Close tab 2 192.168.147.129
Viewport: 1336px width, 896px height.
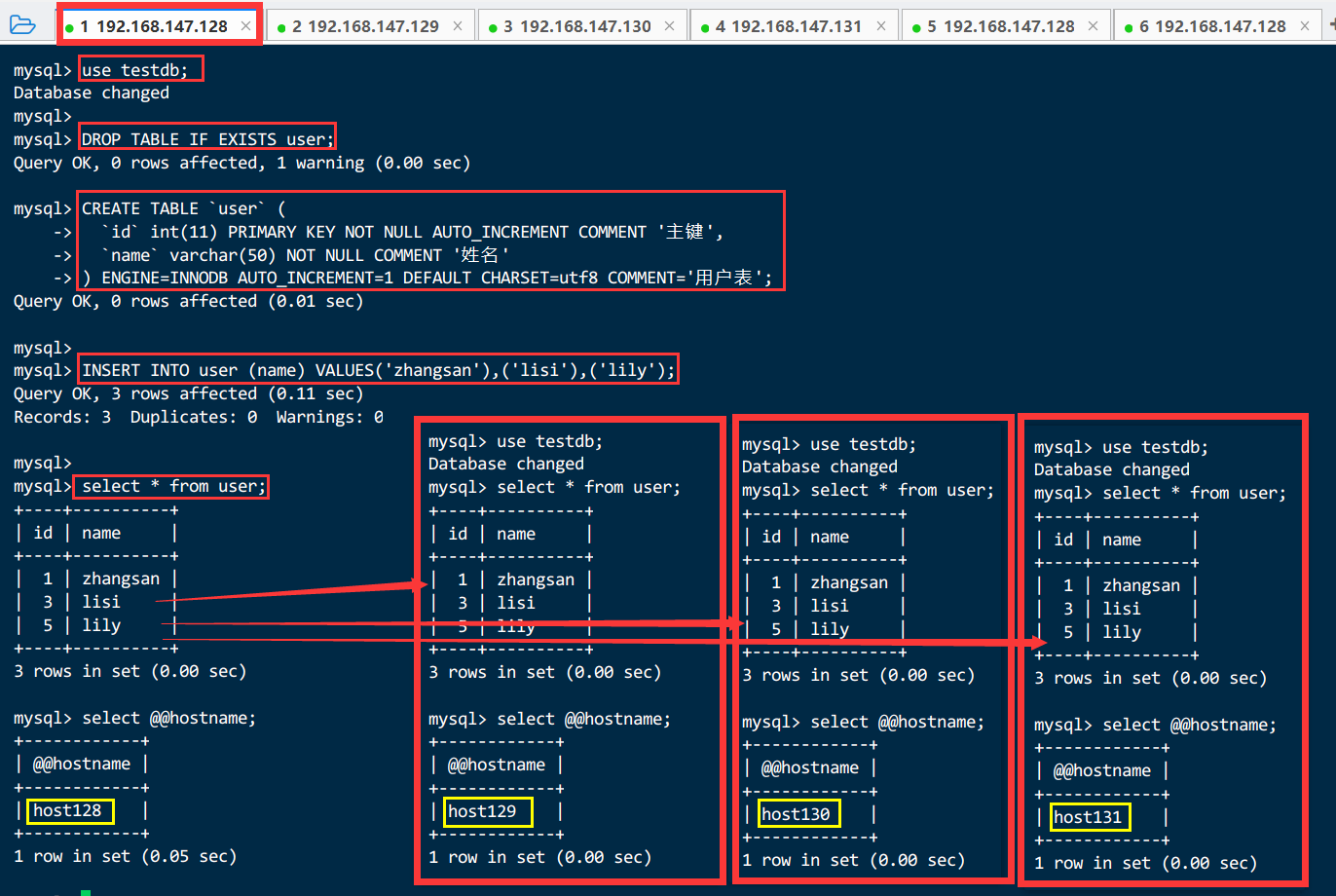pos(458,26)
